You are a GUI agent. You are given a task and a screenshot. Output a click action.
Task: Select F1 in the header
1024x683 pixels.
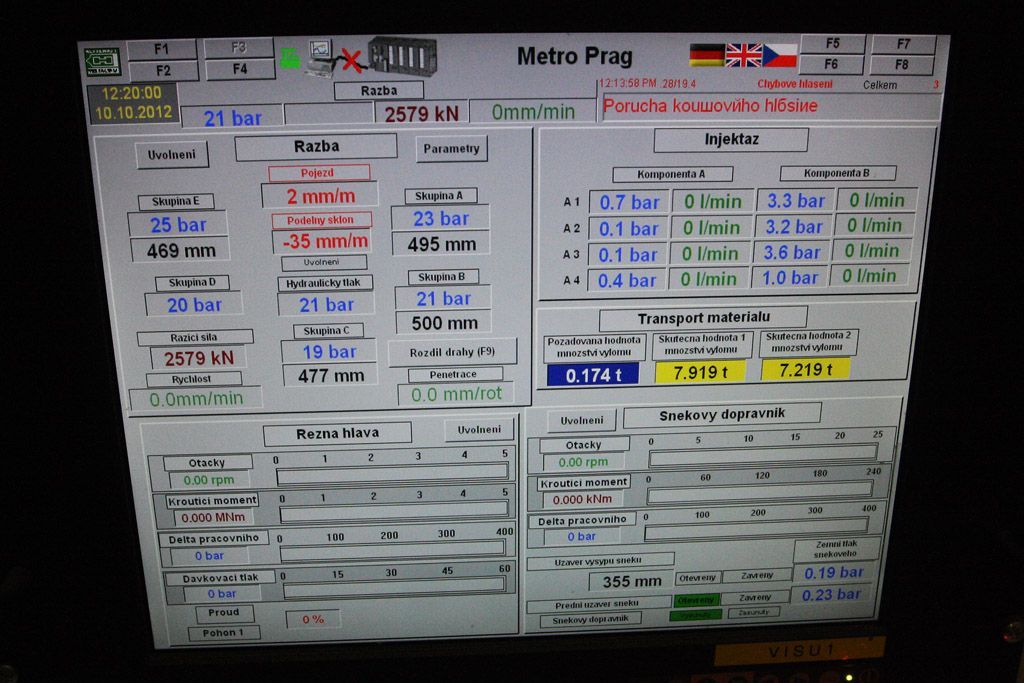[x=161, y=50]
